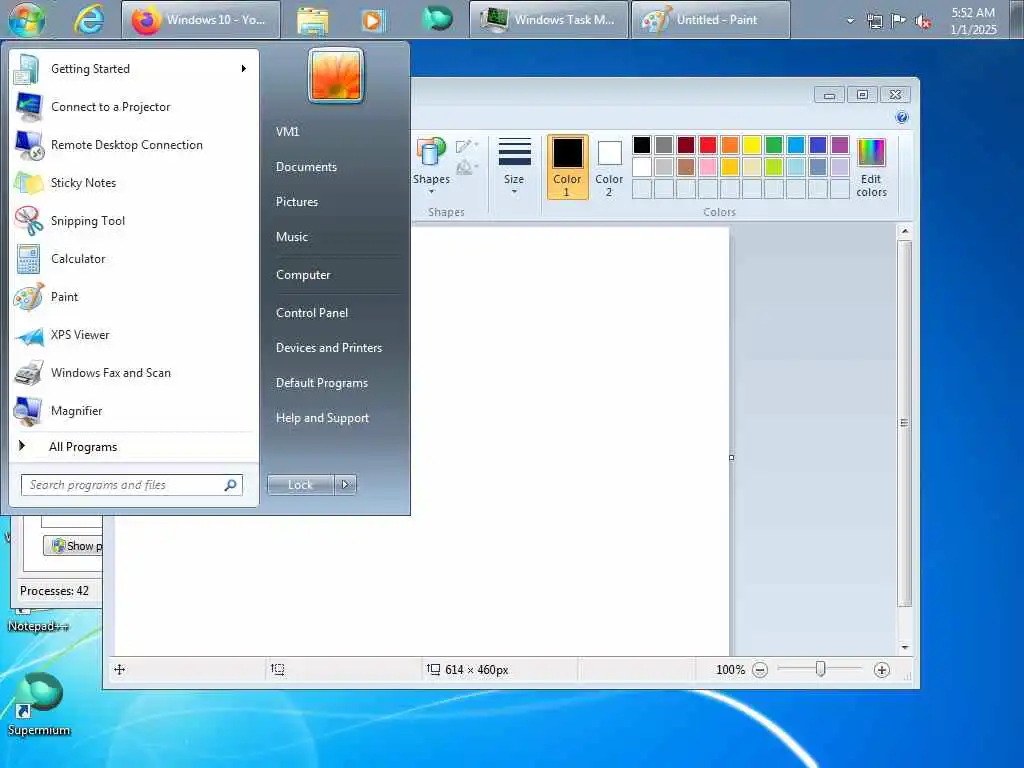Viewport: 1024px width, 768px height.
Task: Switch to Untitled - Paint taskbar button
Action: point(711,20)
